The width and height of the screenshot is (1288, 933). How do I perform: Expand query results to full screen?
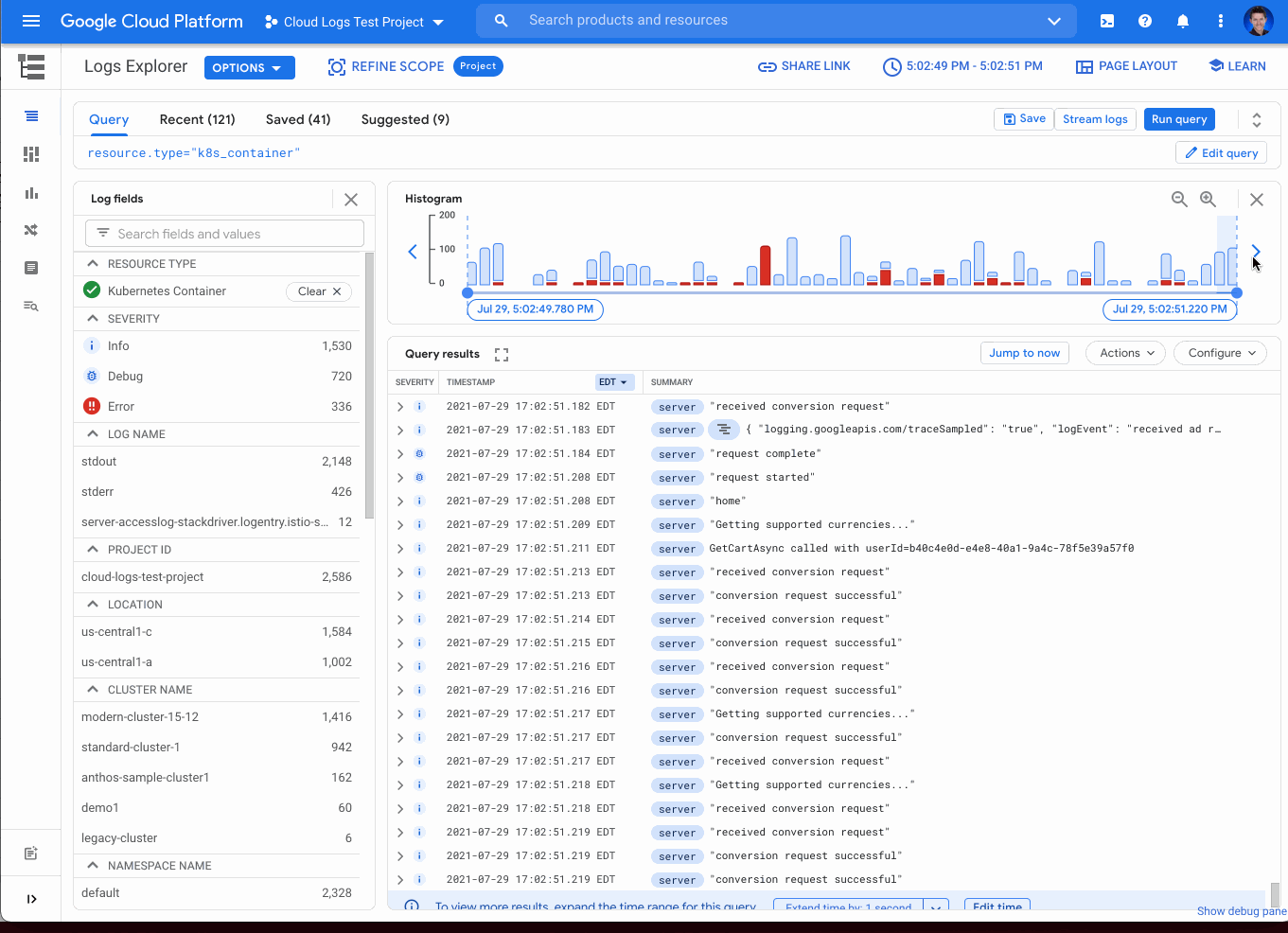click(x=502, y=355)
